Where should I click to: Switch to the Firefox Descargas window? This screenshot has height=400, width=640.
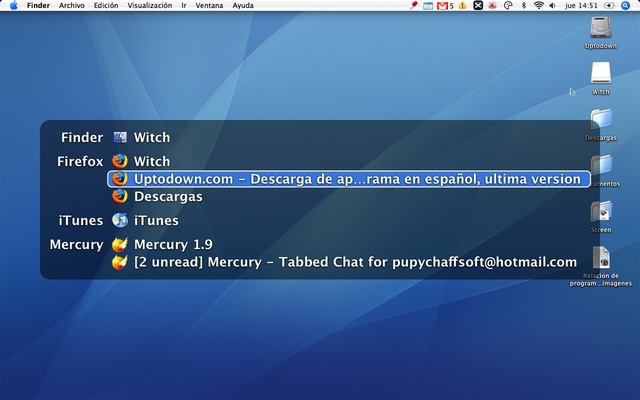click(x=168, y=196)
